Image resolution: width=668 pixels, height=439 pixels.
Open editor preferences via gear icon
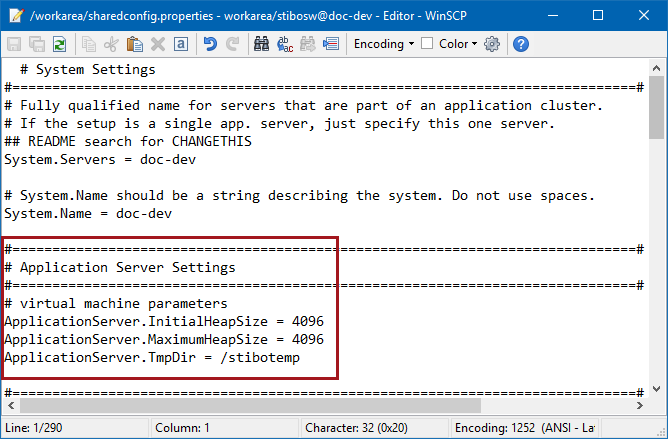pos(492,44)
